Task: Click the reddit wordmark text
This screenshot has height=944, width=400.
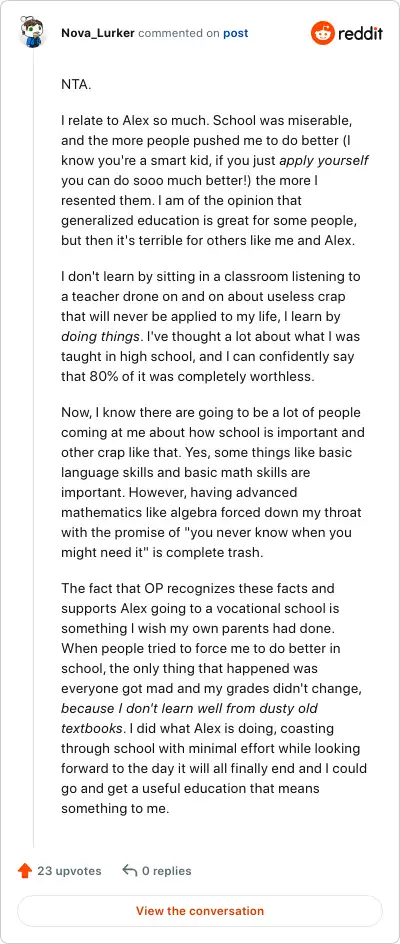Action: click(360, 34)
